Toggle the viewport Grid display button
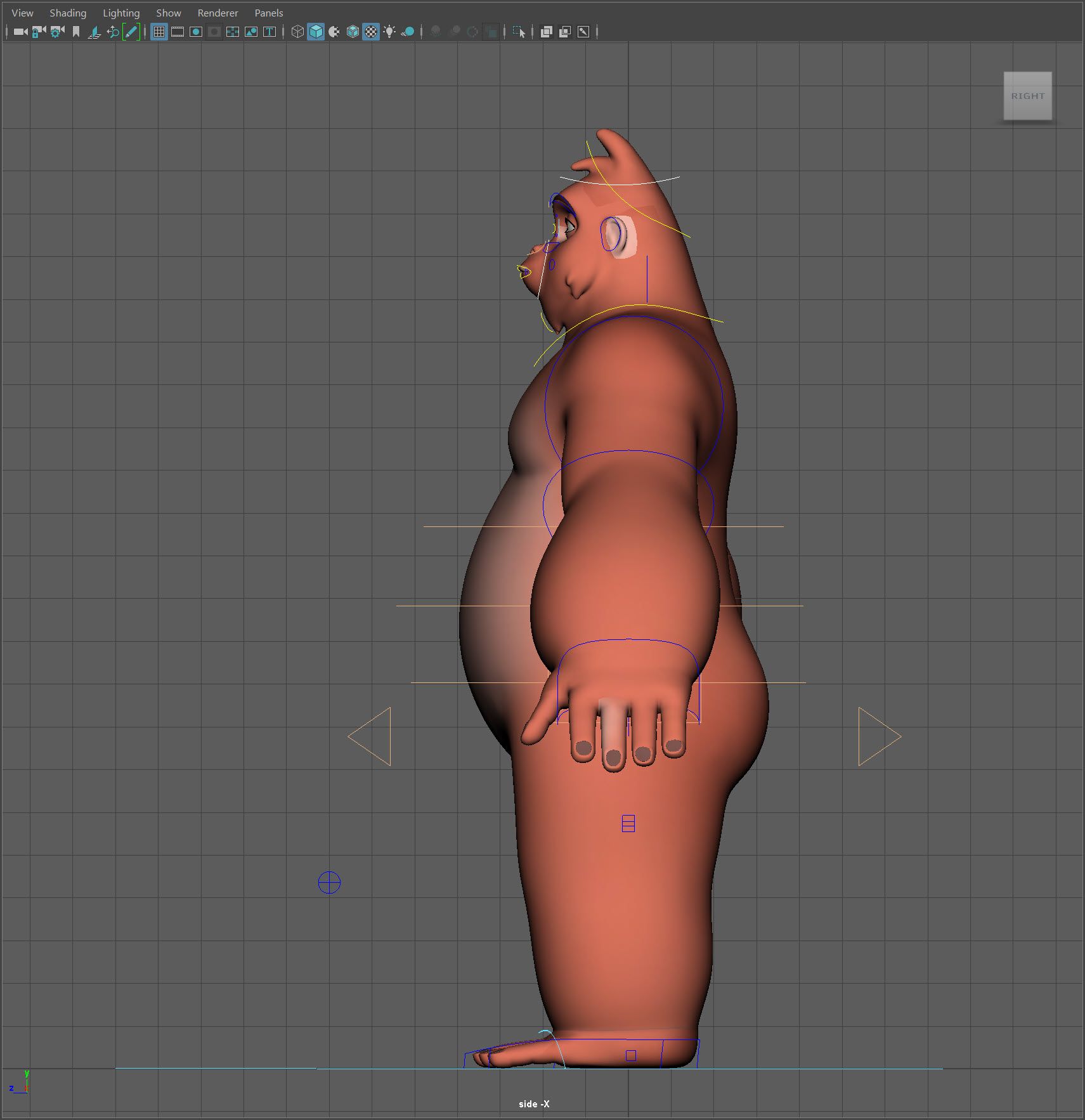Image resolution: width=1085 pixels, height=1120 pixels. coord(159,32)
